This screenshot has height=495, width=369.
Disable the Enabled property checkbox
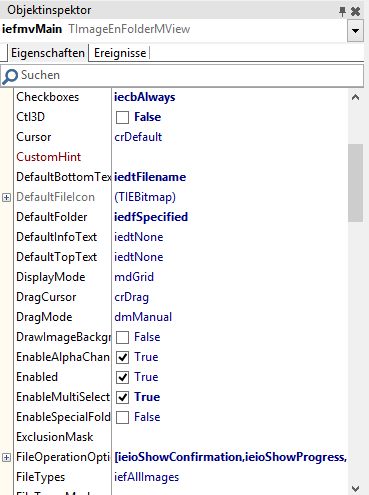[122, 377]
